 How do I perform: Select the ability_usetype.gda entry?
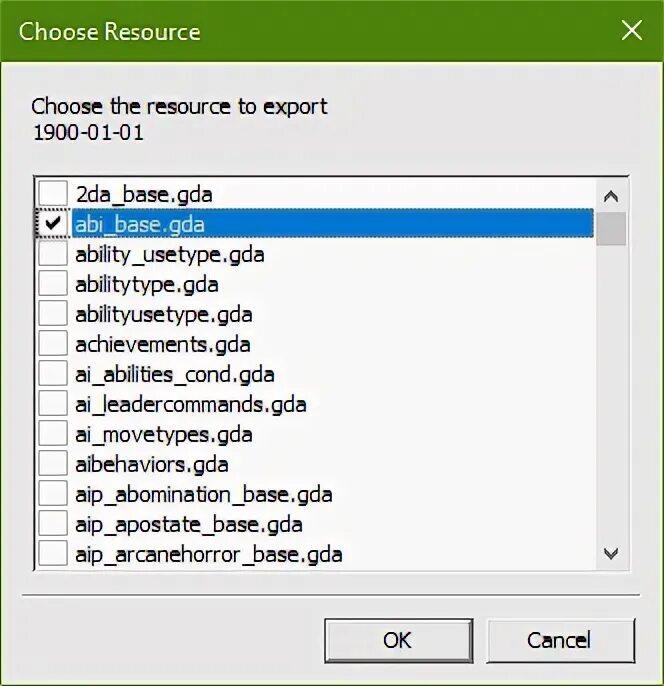point(170,255)
